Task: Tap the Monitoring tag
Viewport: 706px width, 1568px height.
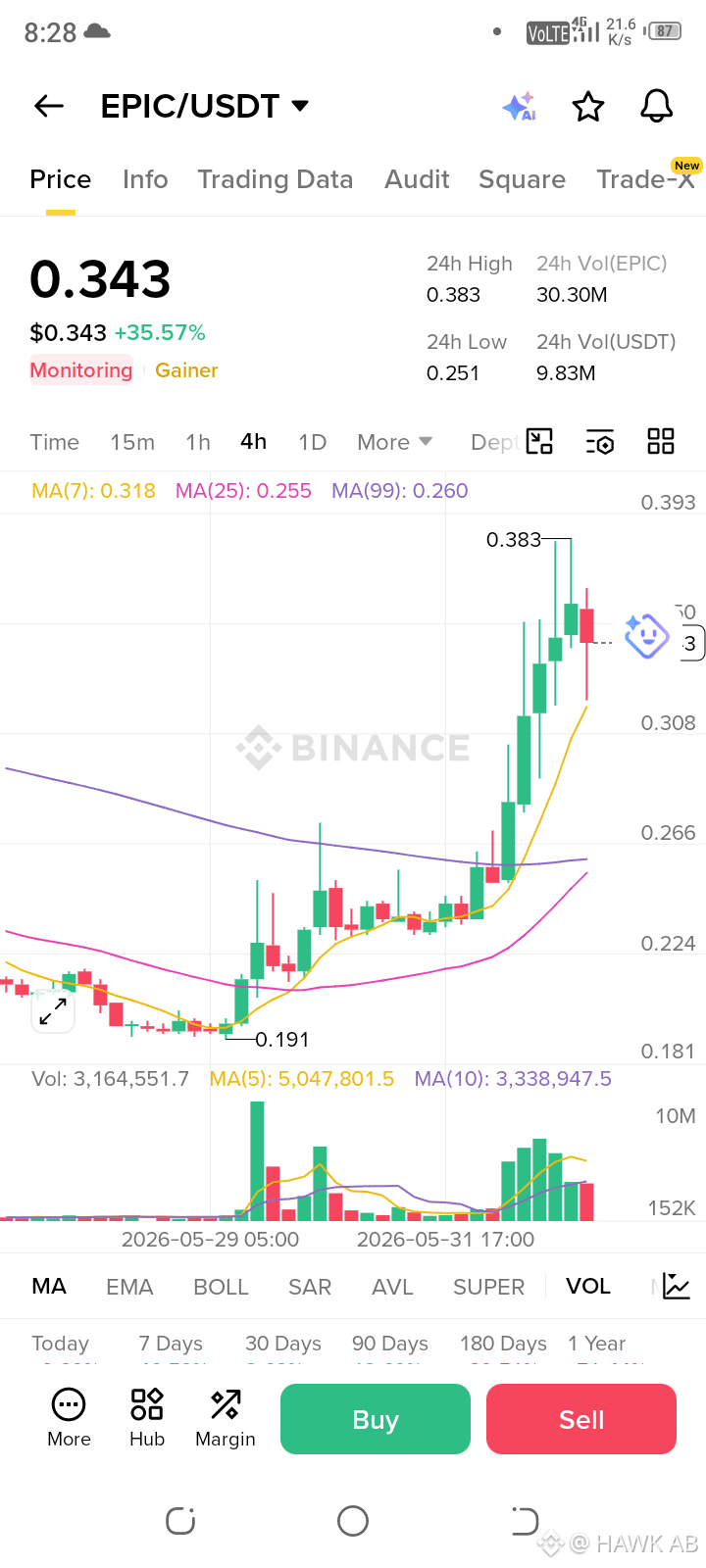Action: click(81, 370)
